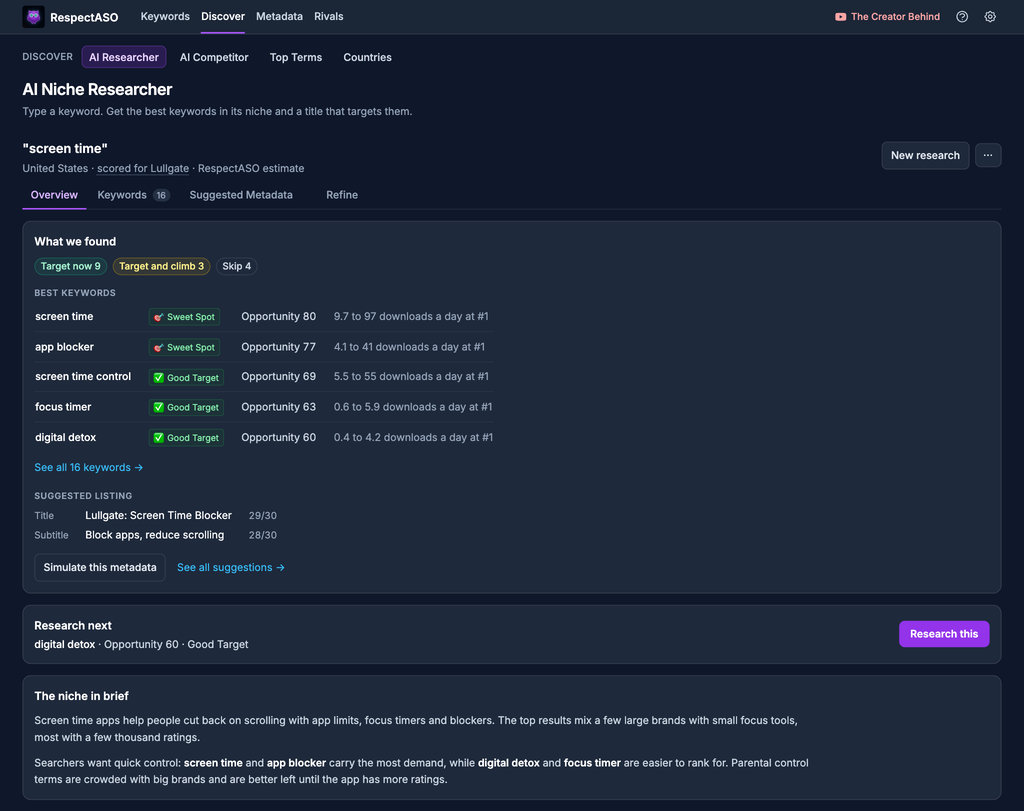Select the Discover top navigation item

pos(223,16)
